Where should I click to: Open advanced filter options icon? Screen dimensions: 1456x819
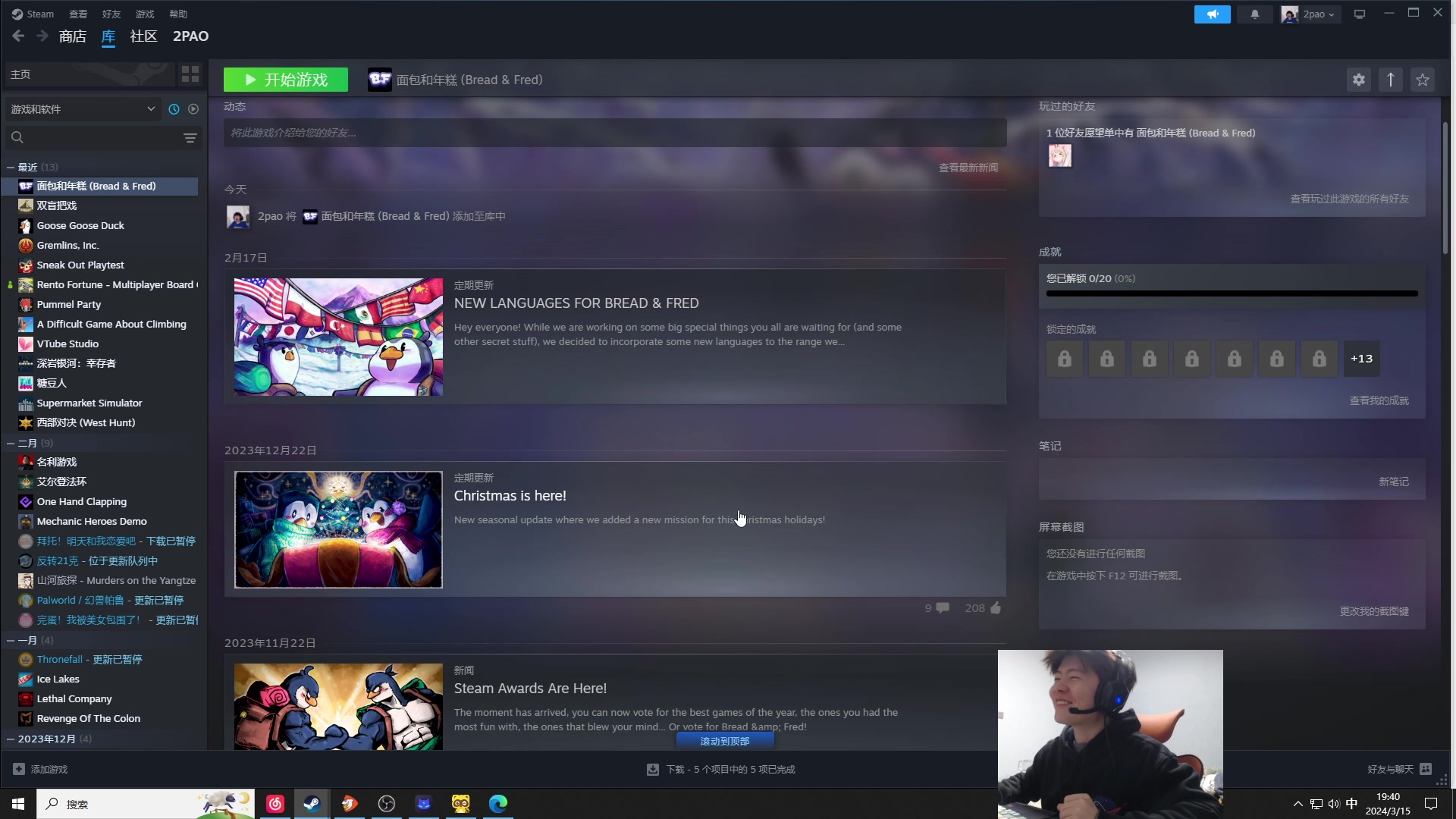190,137
